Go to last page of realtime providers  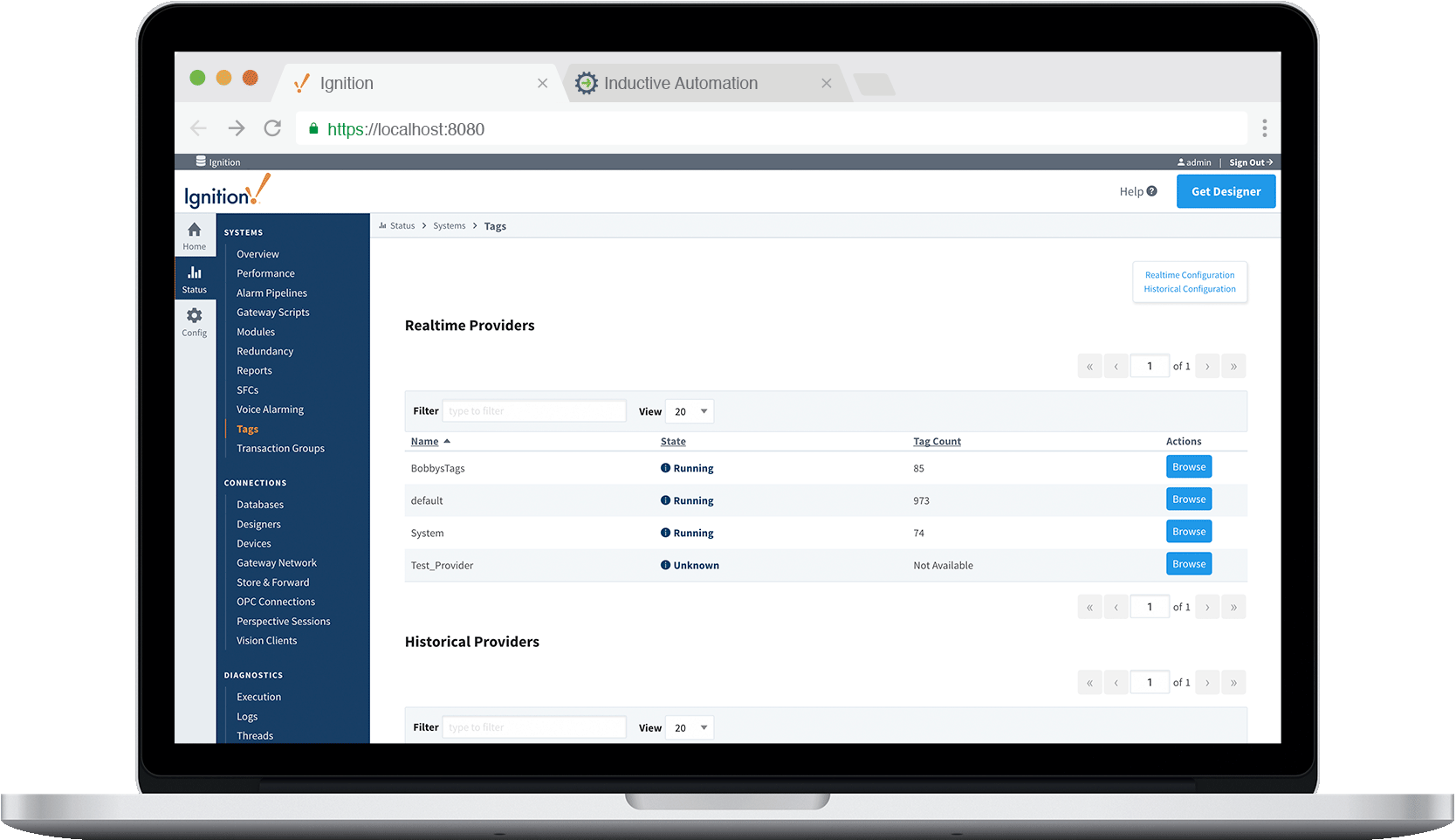point(1233,367)
